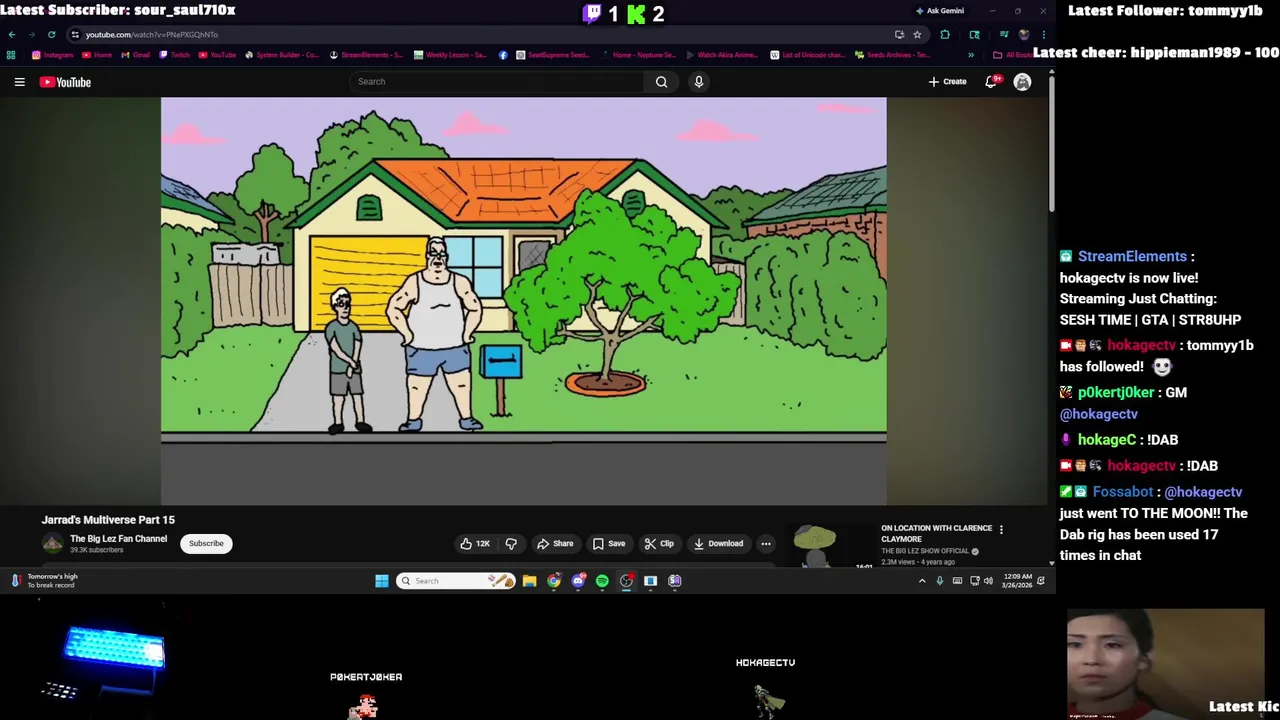Dislike the Jarrad's Multiverse video
Image resolution: width=1280 pixels, height=720 pixels.
click(511, 544)
